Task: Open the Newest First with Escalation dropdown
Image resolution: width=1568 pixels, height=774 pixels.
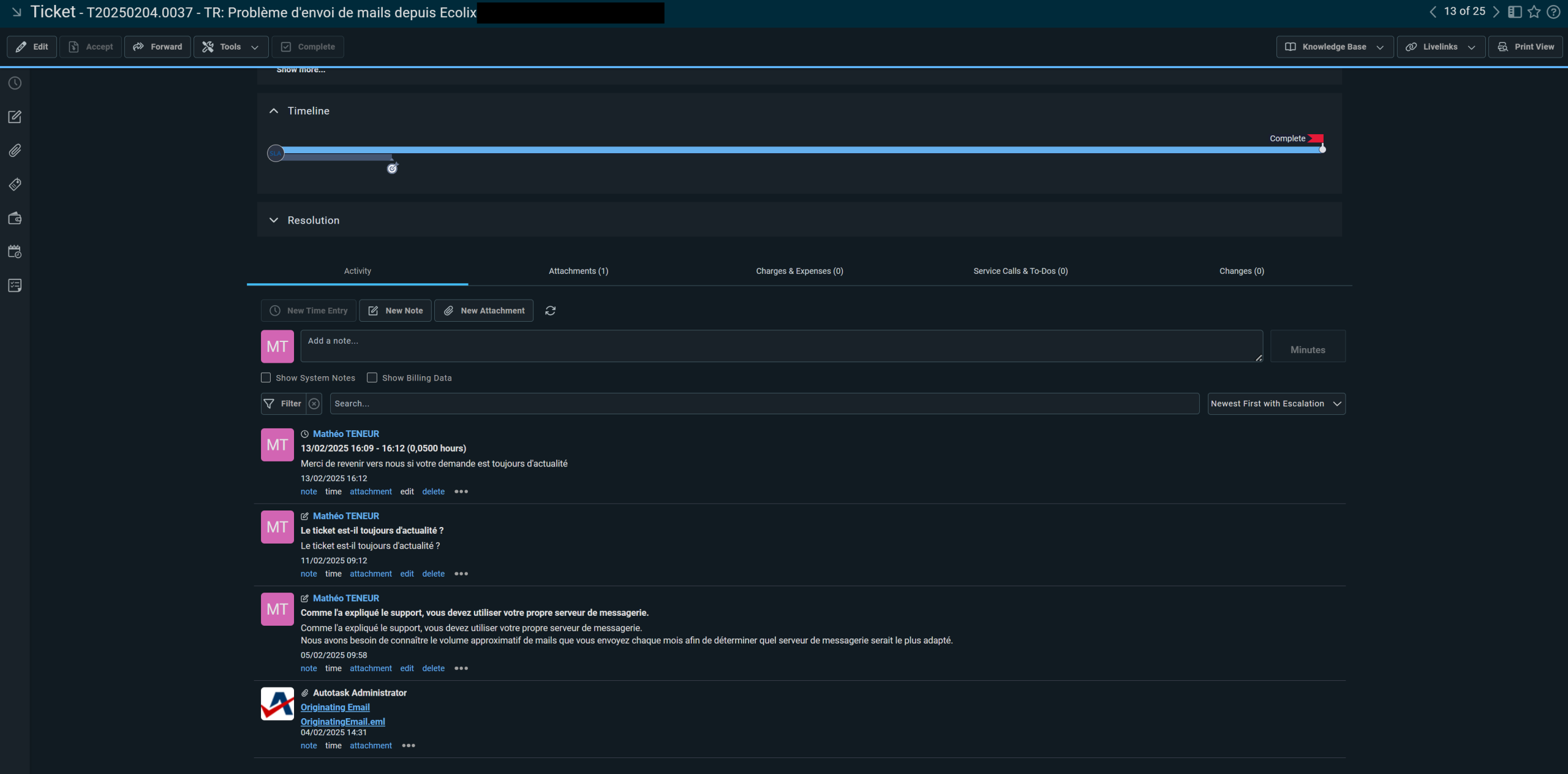Action: pos(1276,404)
